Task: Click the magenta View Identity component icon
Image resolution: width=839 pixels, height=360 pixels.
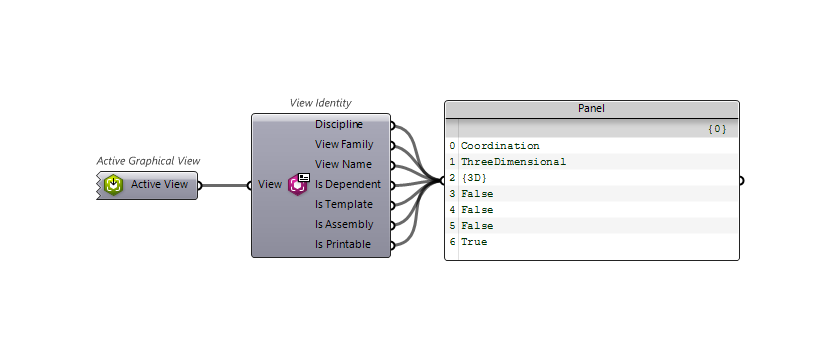Action: coord(298,185)
